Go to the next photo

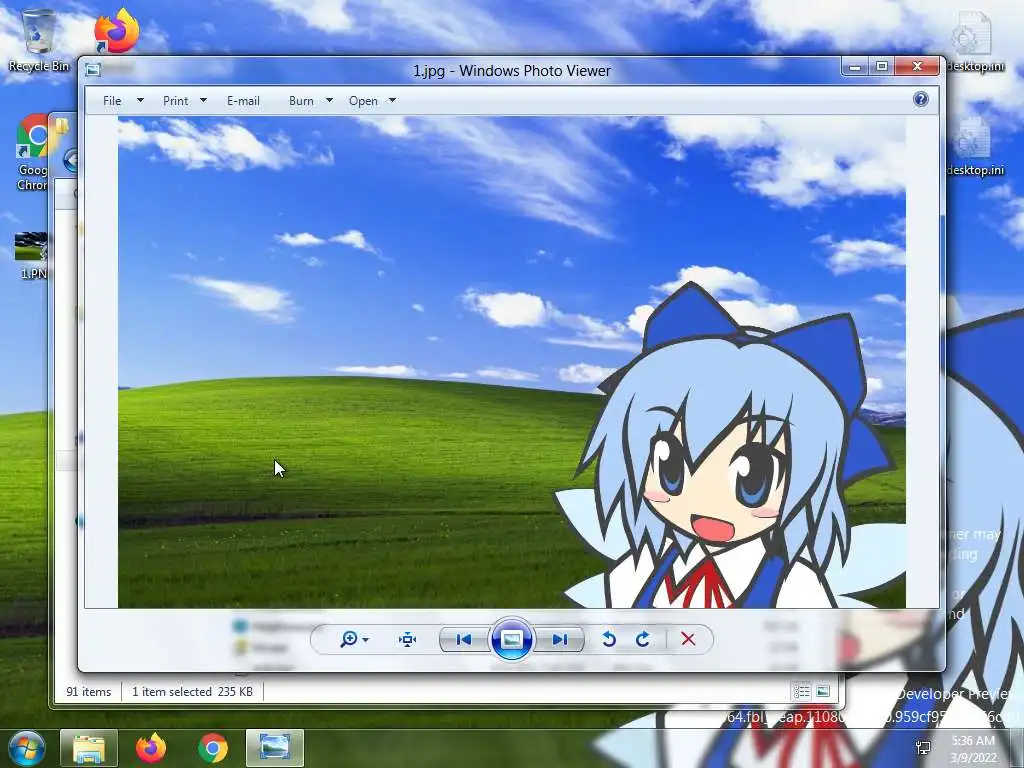[x=559, y=639]
